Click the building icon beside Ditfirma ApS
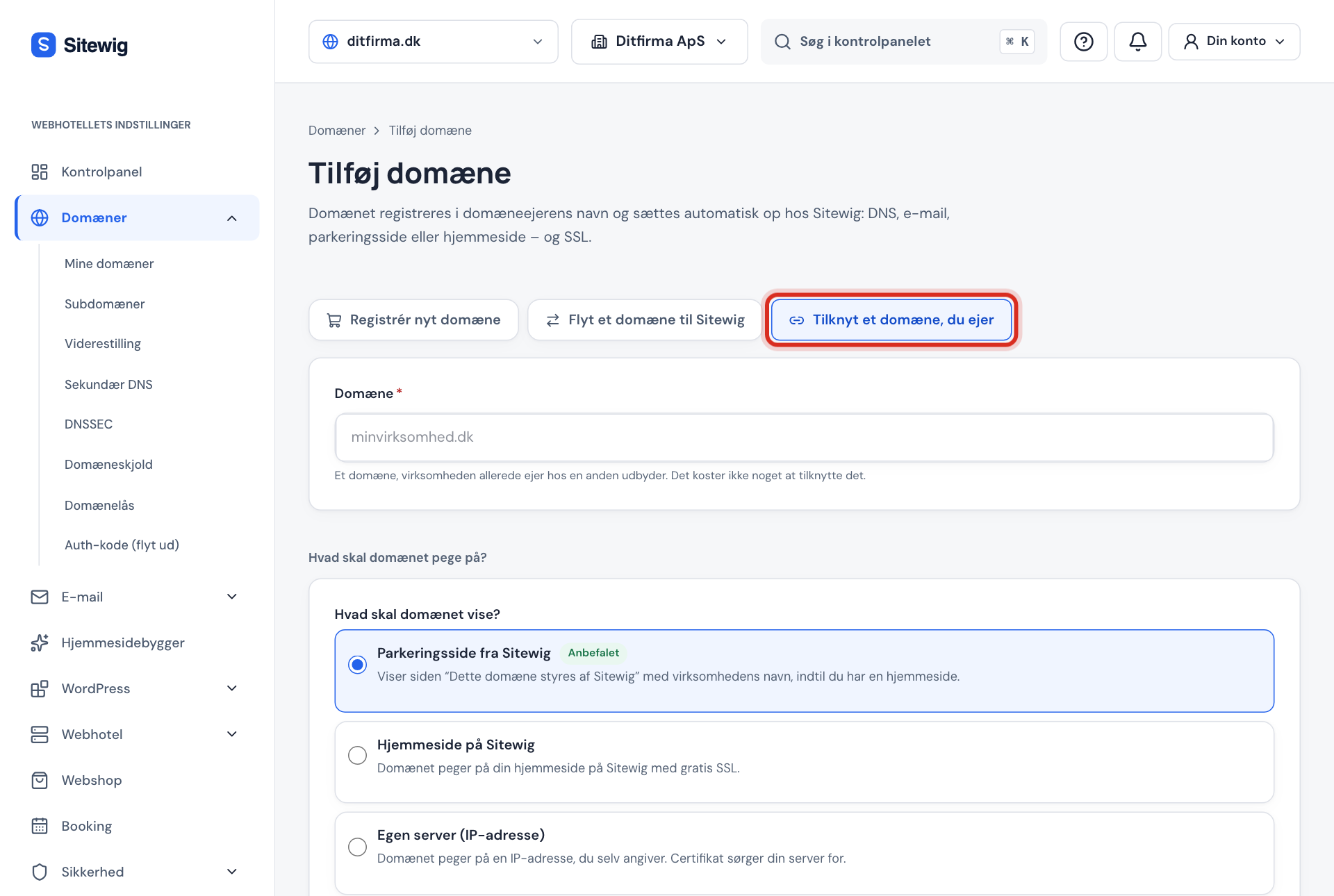1334x896 pixels. pyautogui.click(x=599, y=42)
